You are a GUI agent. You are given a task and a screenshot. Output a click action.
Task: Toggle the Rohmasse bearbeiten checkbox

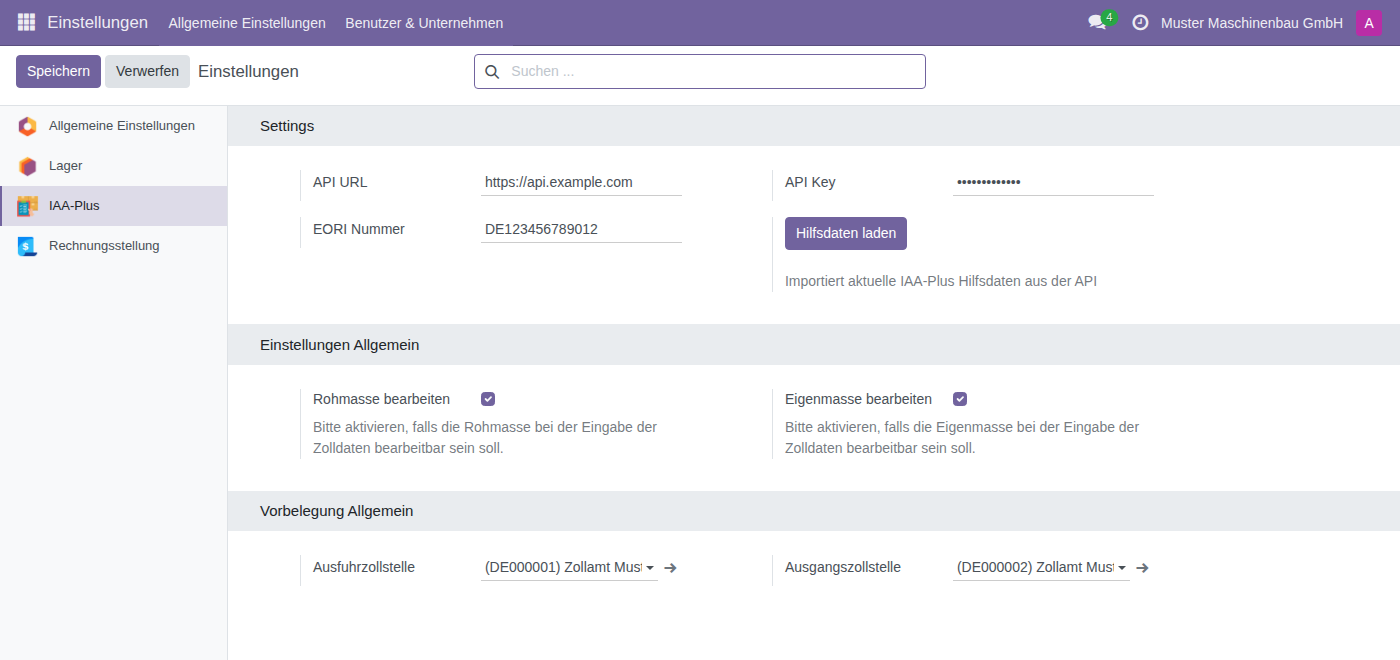[488, 399]
